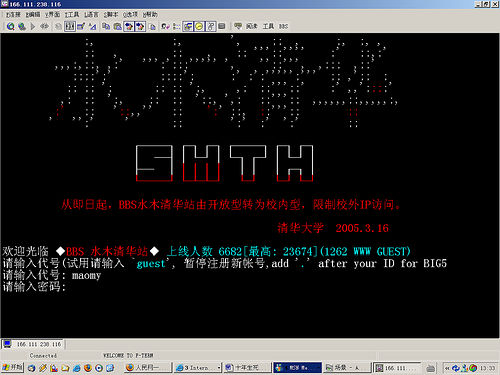Select the 166.111.238.116 session tab

33,344
